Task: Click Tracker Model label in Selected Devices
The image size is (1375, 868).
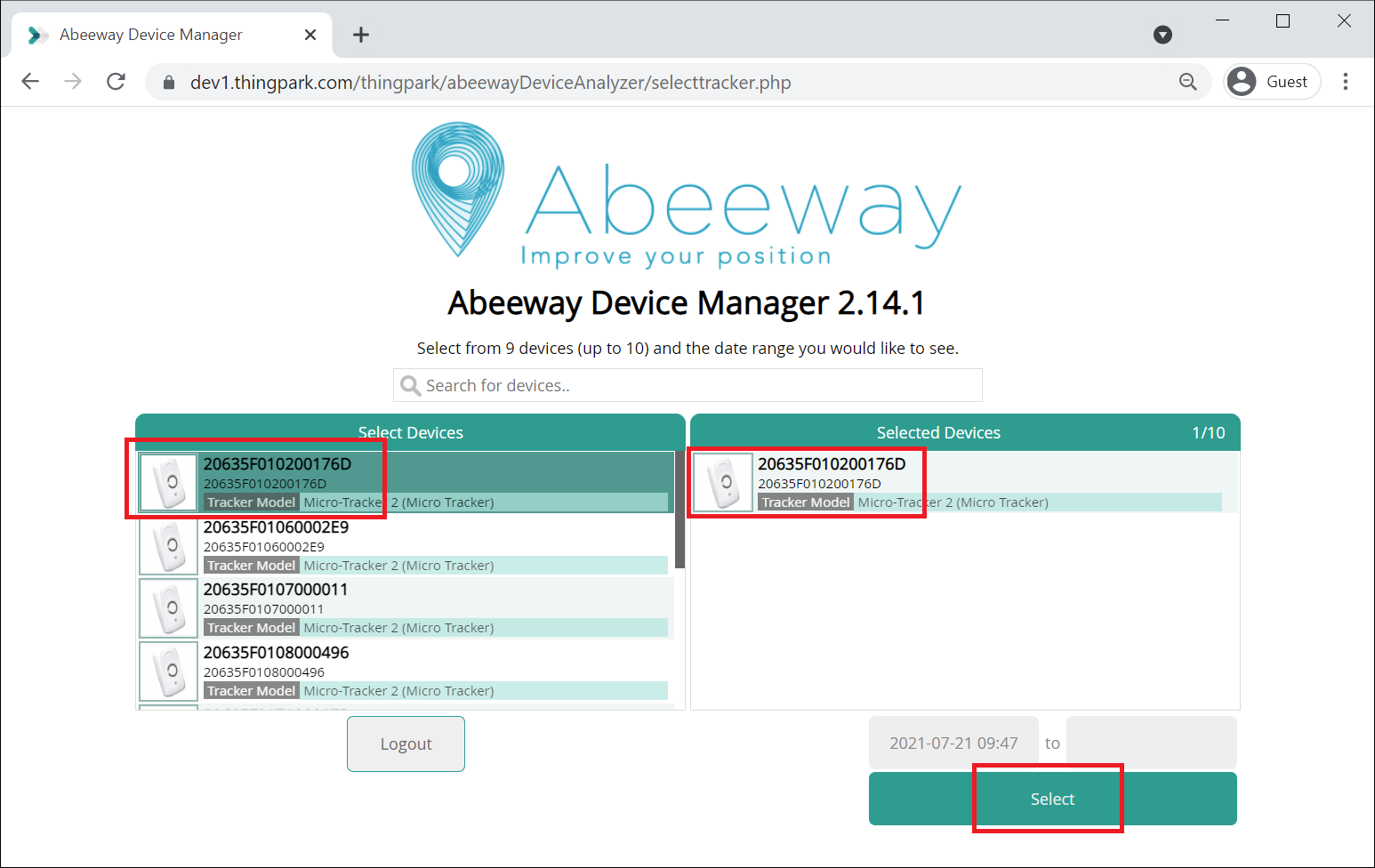Action: (x=806, y=502)
